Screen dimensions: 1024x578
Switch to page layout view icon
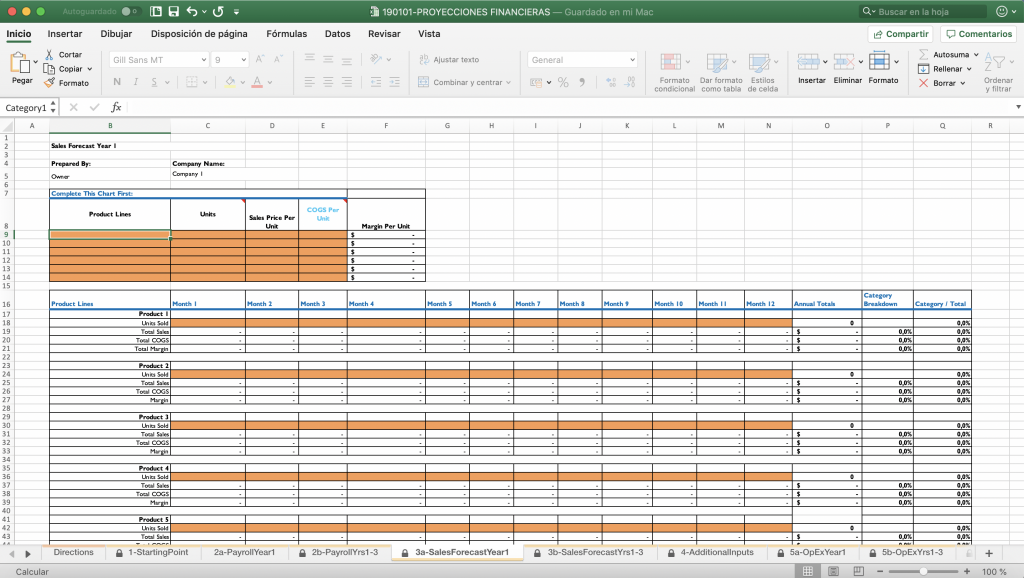[x=833, y=571]
